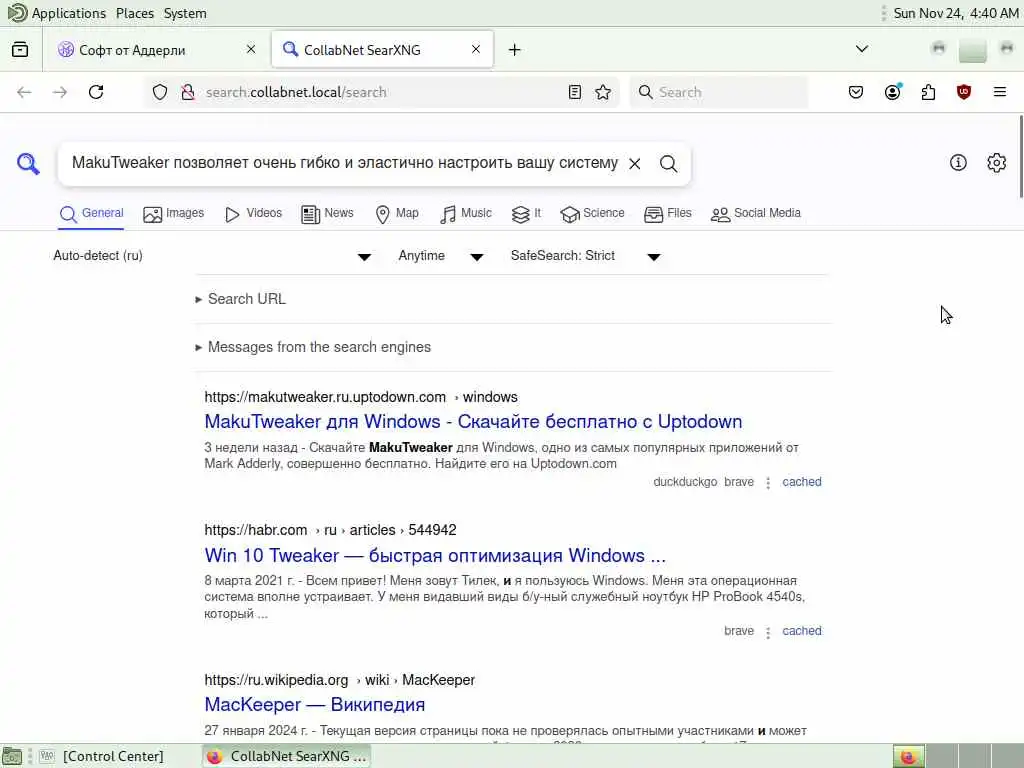The width and height of the screenshot is (1024, 768).
Task: Click the clock Sun Nov 24 4:40 AM
Action: pos(955,13)
